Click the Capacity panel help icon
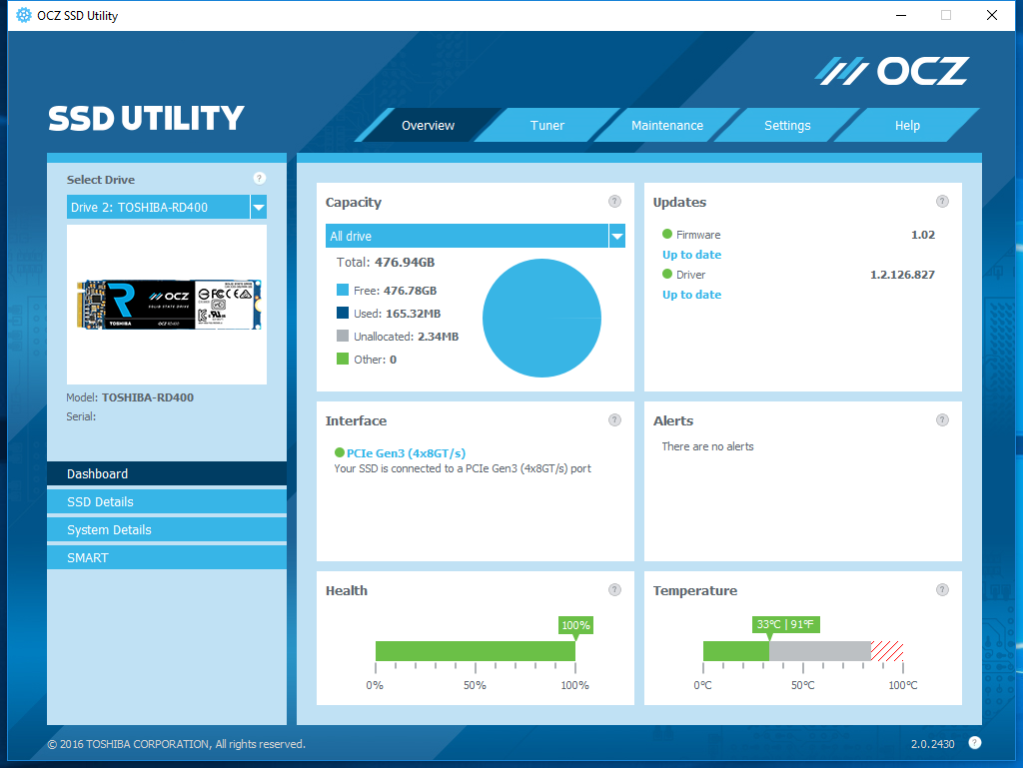The width and height of the screenshot is (1023, 768). (x=614, y=202)
